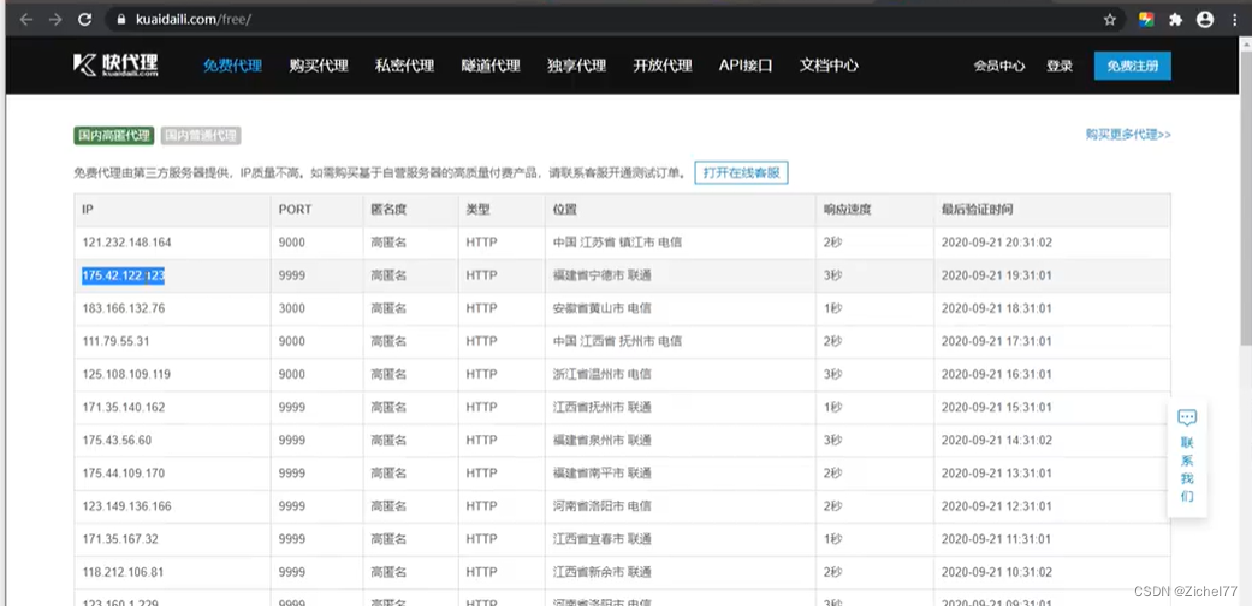Click the 打开在线客服 button
The image size is (1253, 606).
[741, 173]
